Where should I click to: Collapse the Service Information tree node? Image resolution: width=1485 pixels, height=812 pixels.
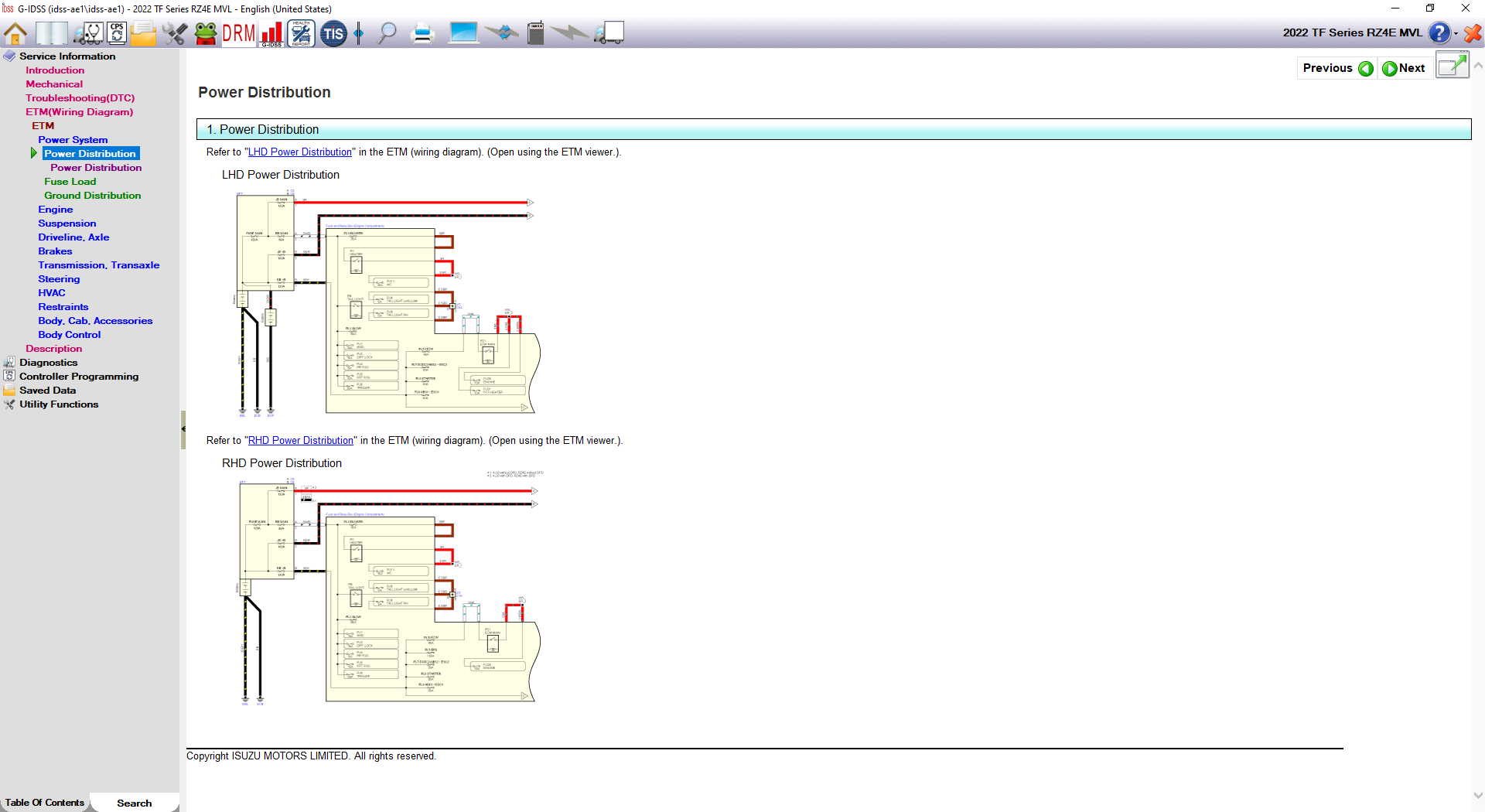click(9, 56)
